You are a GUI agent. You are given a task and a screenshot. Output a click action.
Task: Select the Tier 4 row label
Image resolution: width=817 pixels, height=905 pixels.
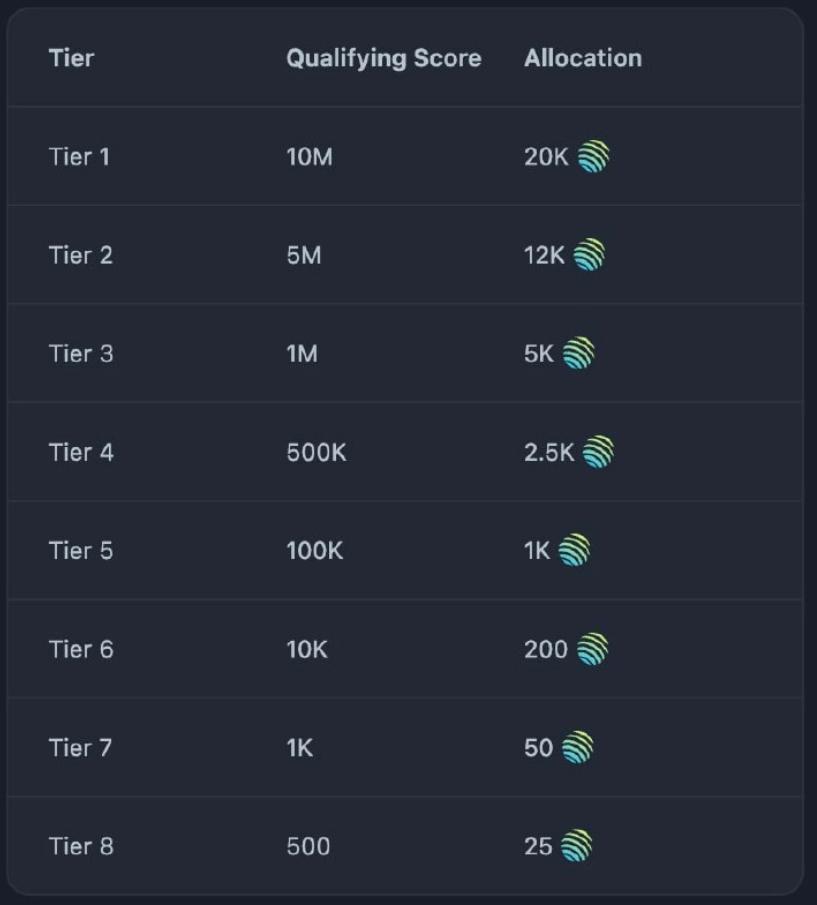(x=81, y=452)
